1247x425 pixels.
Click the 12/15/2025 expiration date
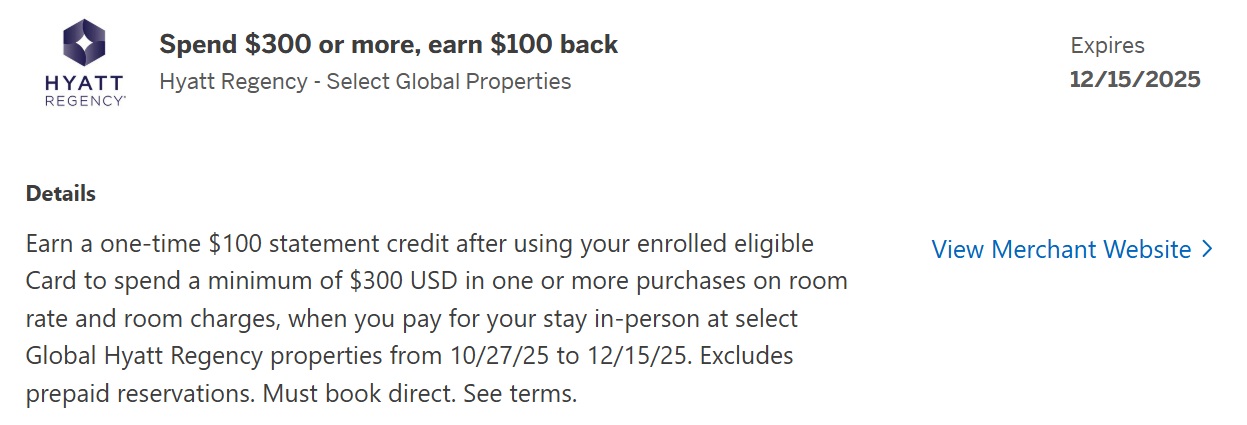point(1134,79)
